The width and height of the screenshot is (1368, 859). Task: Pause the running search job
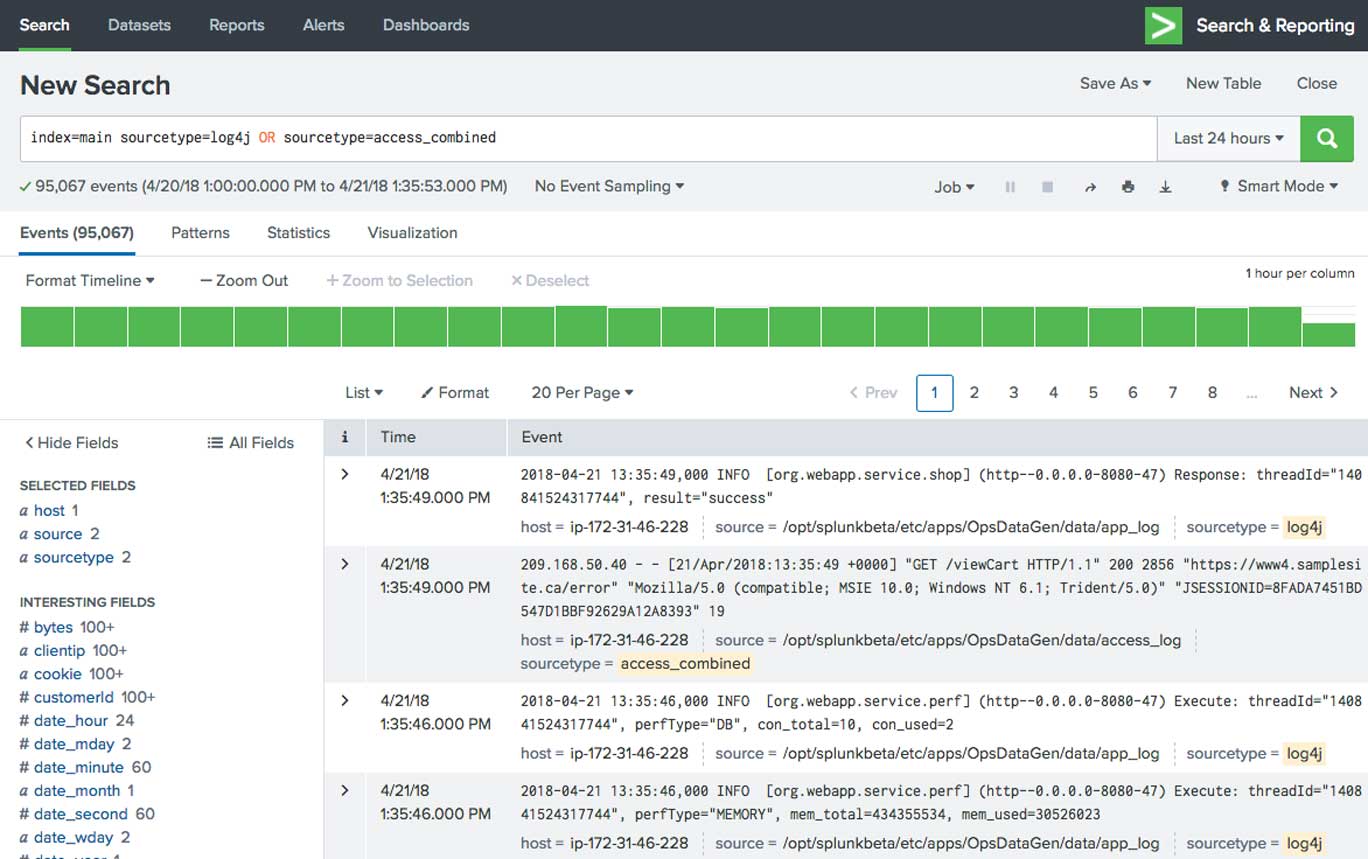(1010, 187)
